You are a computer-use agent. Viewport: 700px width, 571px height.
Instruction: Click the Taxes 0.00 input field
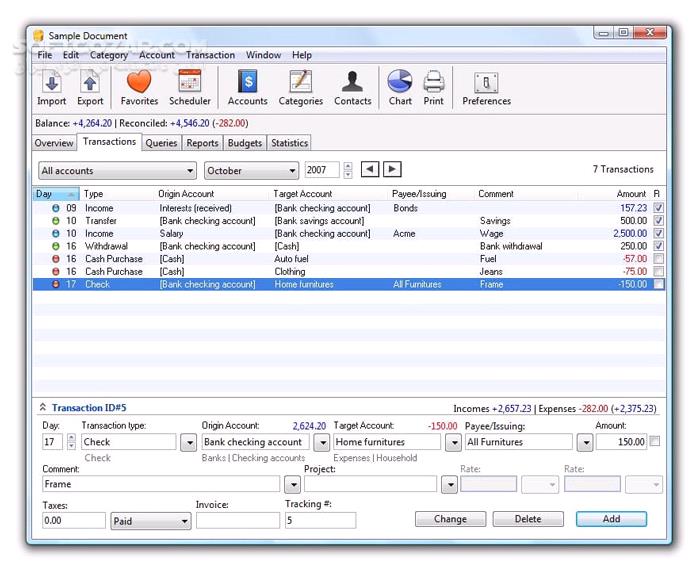tap(74, 521)
